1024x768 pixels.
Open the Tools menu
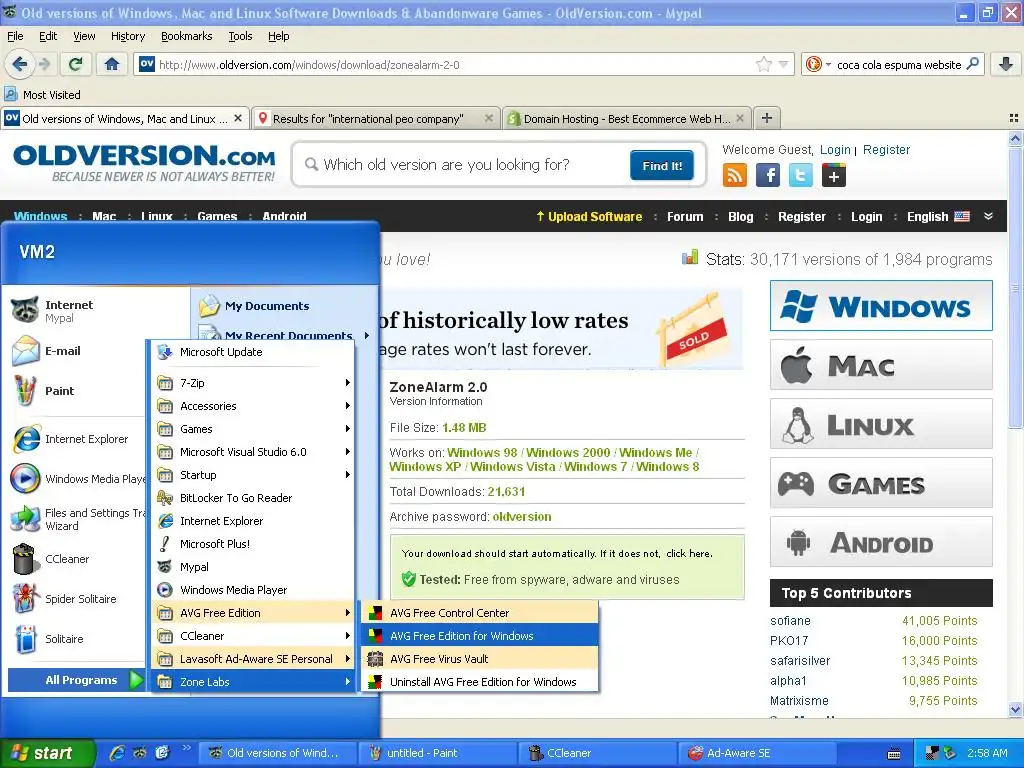(x=240, y=36)
